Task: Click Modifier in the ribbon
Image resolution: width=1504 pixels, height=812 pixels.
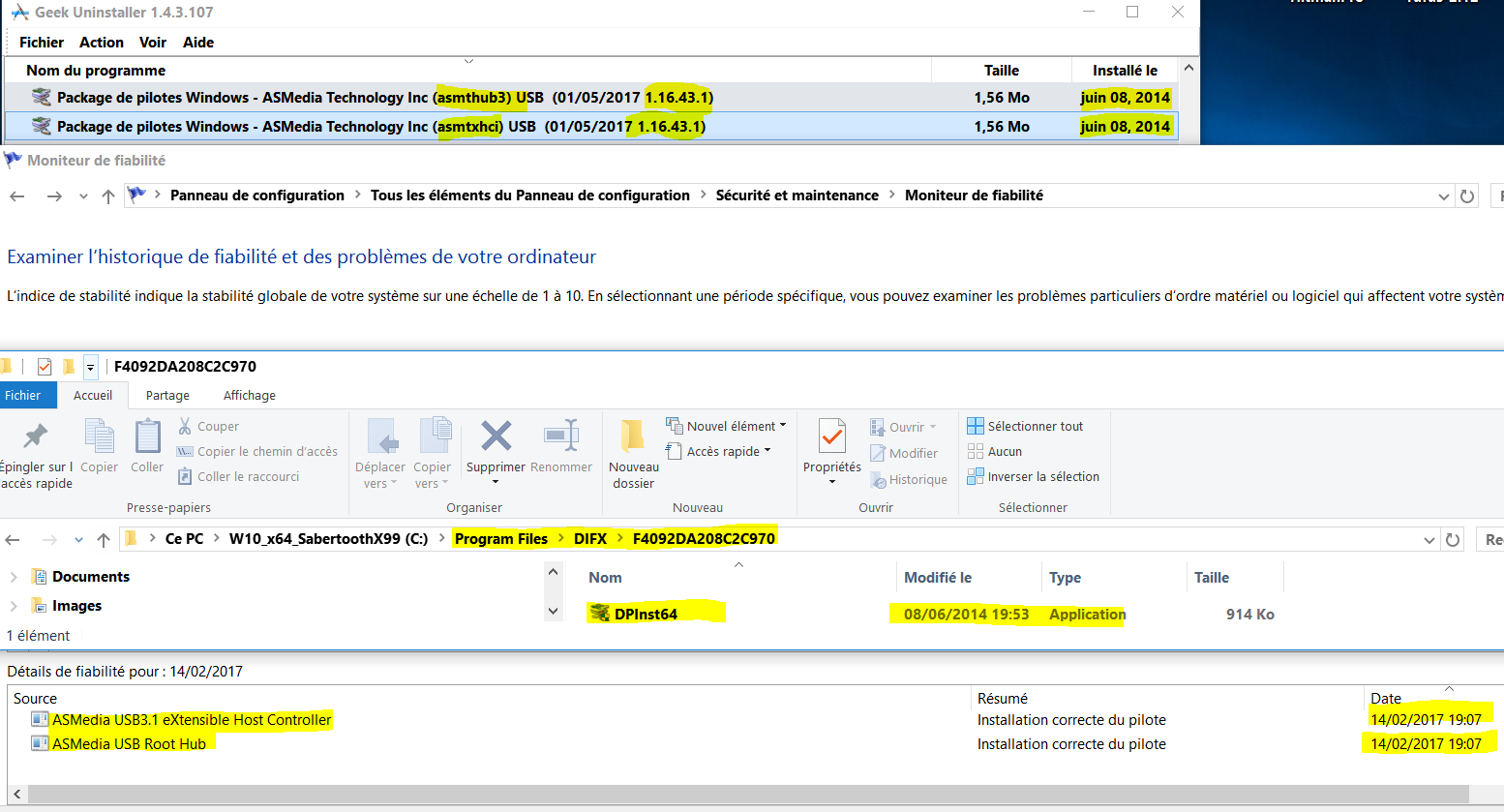Action: tap(904, 453)
